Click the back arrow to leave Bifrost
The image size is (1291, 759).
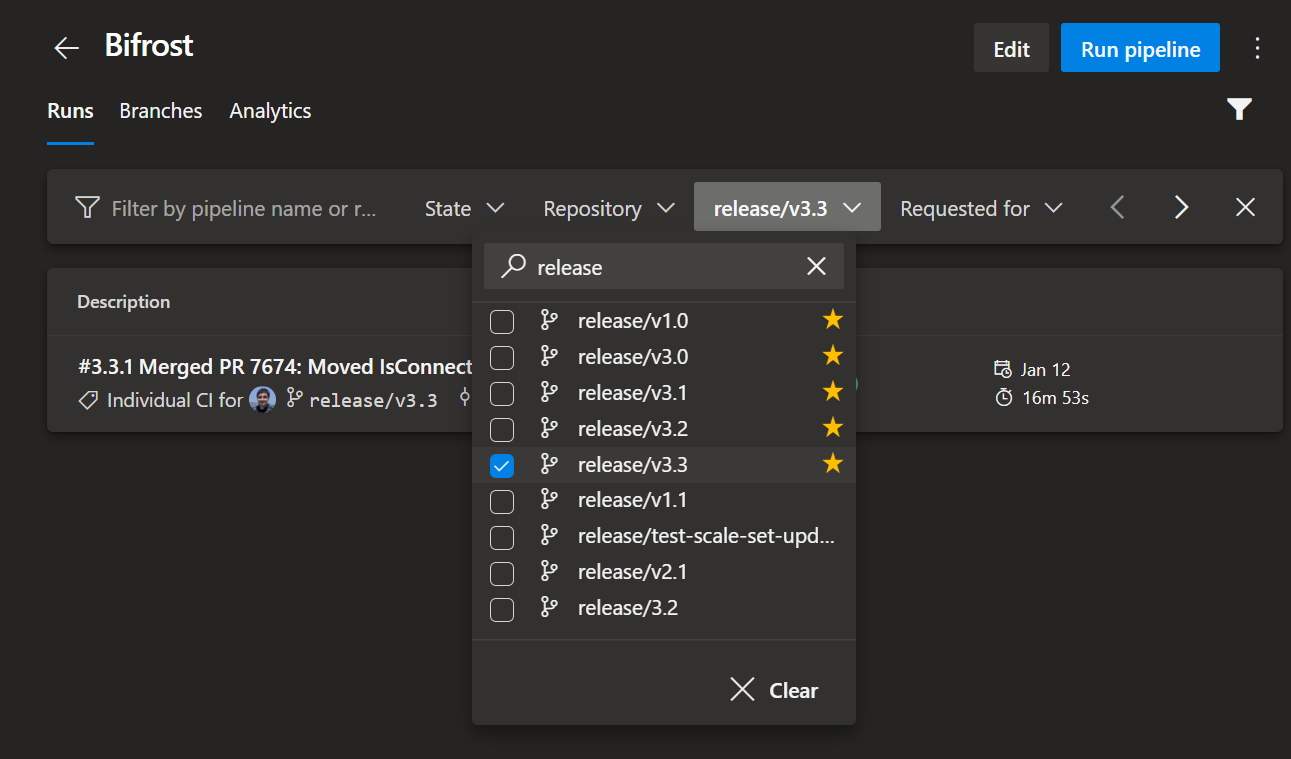(65, 47)
